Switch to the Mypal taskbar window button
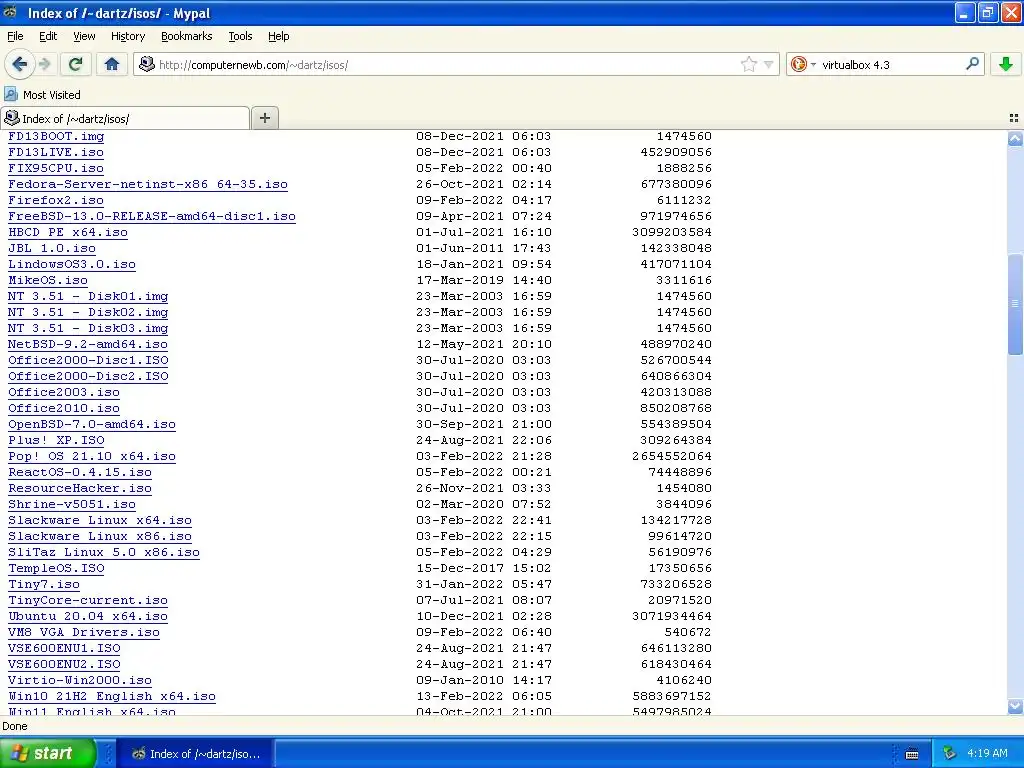The image size is (1024, 768). 196,754
